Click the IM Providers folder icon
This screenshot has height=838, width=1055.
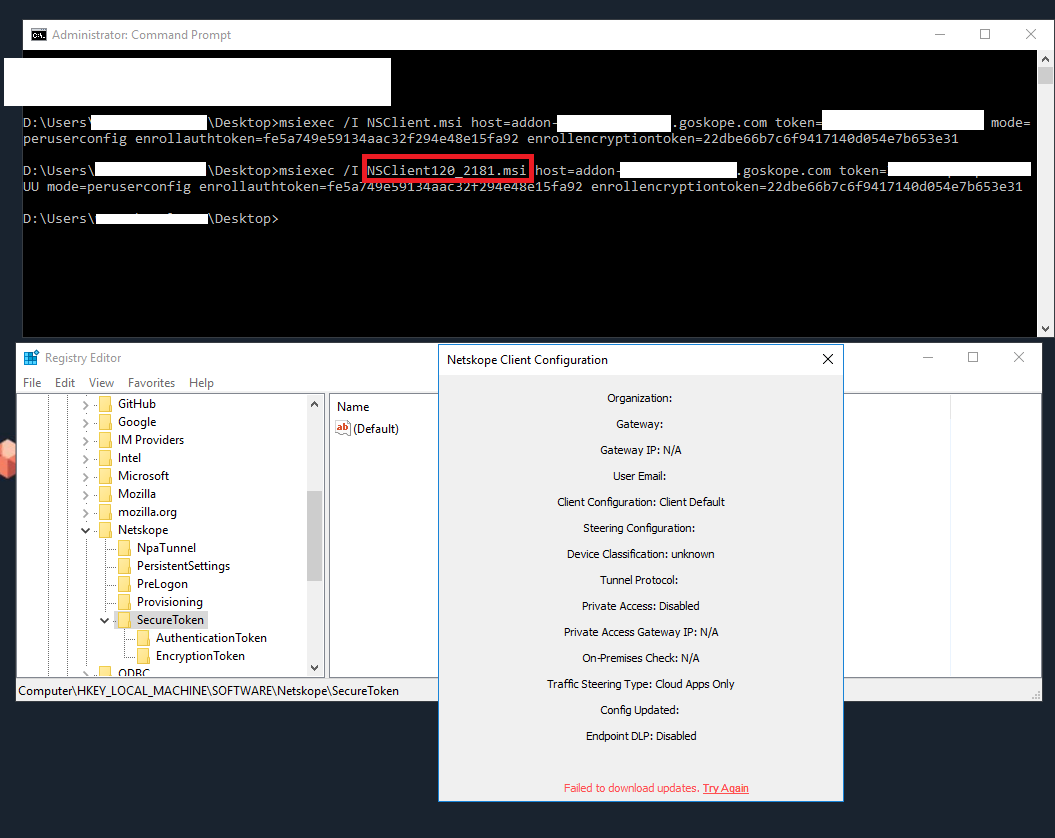[x=105, y=440]
